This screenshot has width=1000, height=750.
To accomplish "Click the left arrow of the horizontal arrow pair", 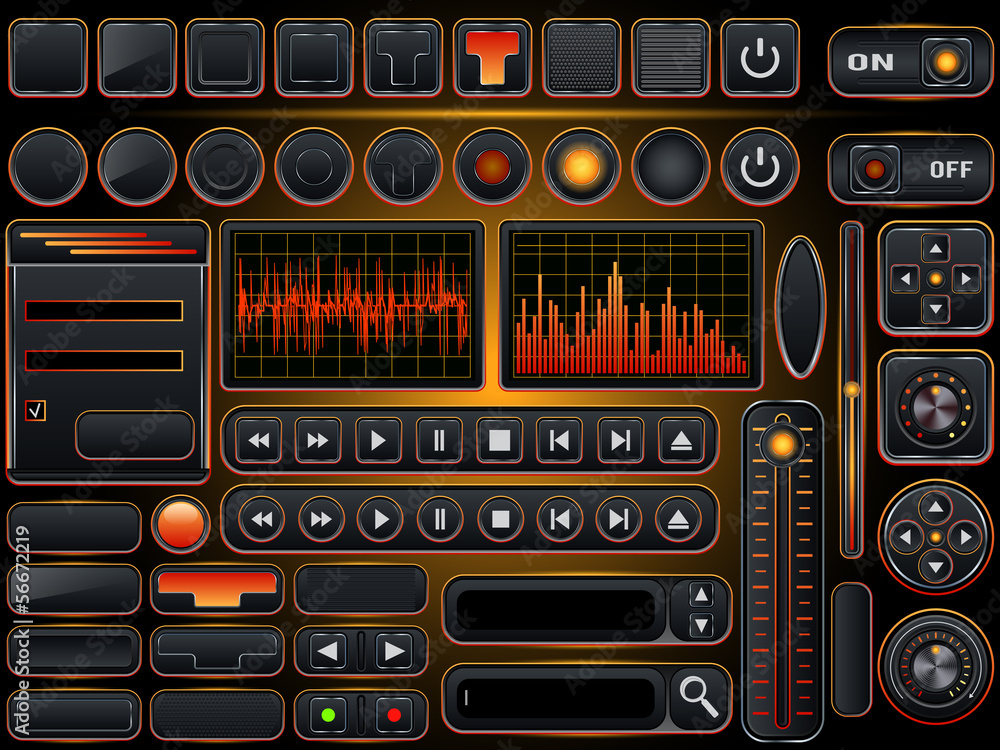I will pyautogui.click(x=328, y=651).
